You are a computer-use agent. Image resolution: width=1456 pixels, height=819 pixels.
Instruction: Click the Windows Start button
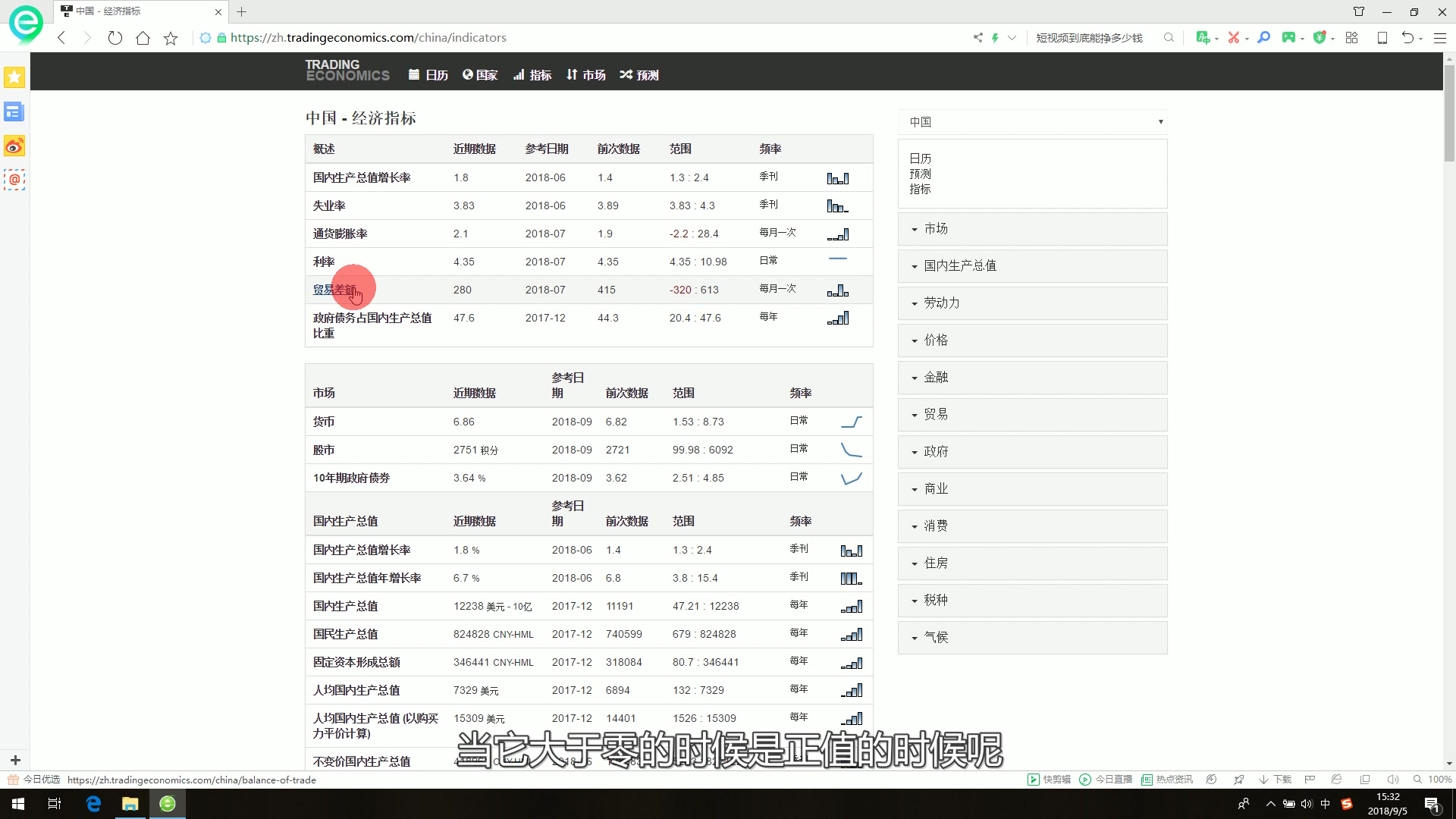pyautogui.click(x=18, y=804)
